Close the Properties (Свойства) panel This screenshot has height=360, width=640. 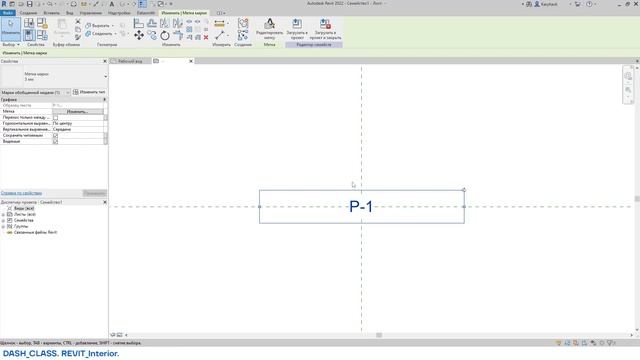click(104, 61)
